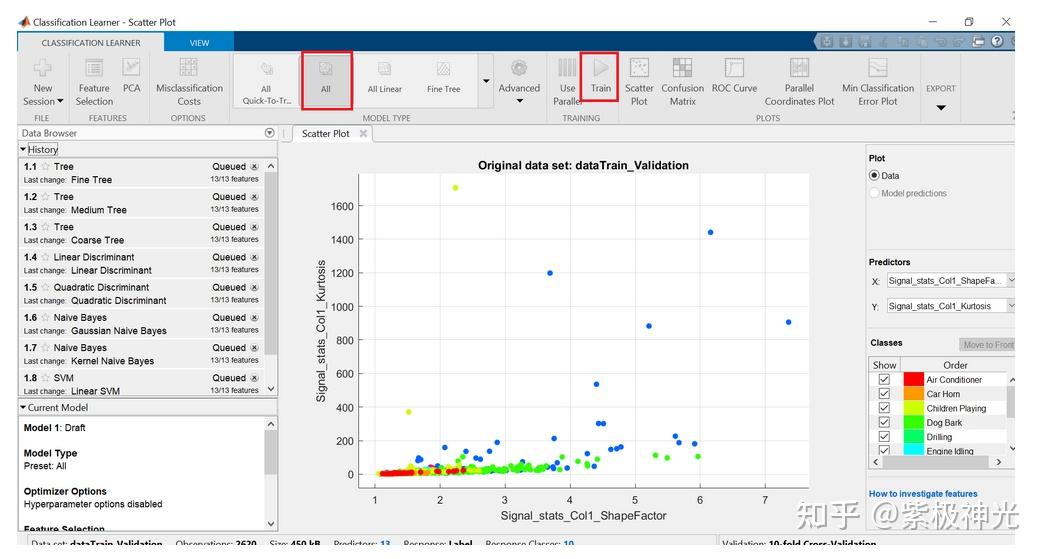Image resolution: width=1047 pixels, height=559 pixels.
Task: Switch to the CLASSIFICATION LEARNER ribbon tab
Action: coord(91,43)
